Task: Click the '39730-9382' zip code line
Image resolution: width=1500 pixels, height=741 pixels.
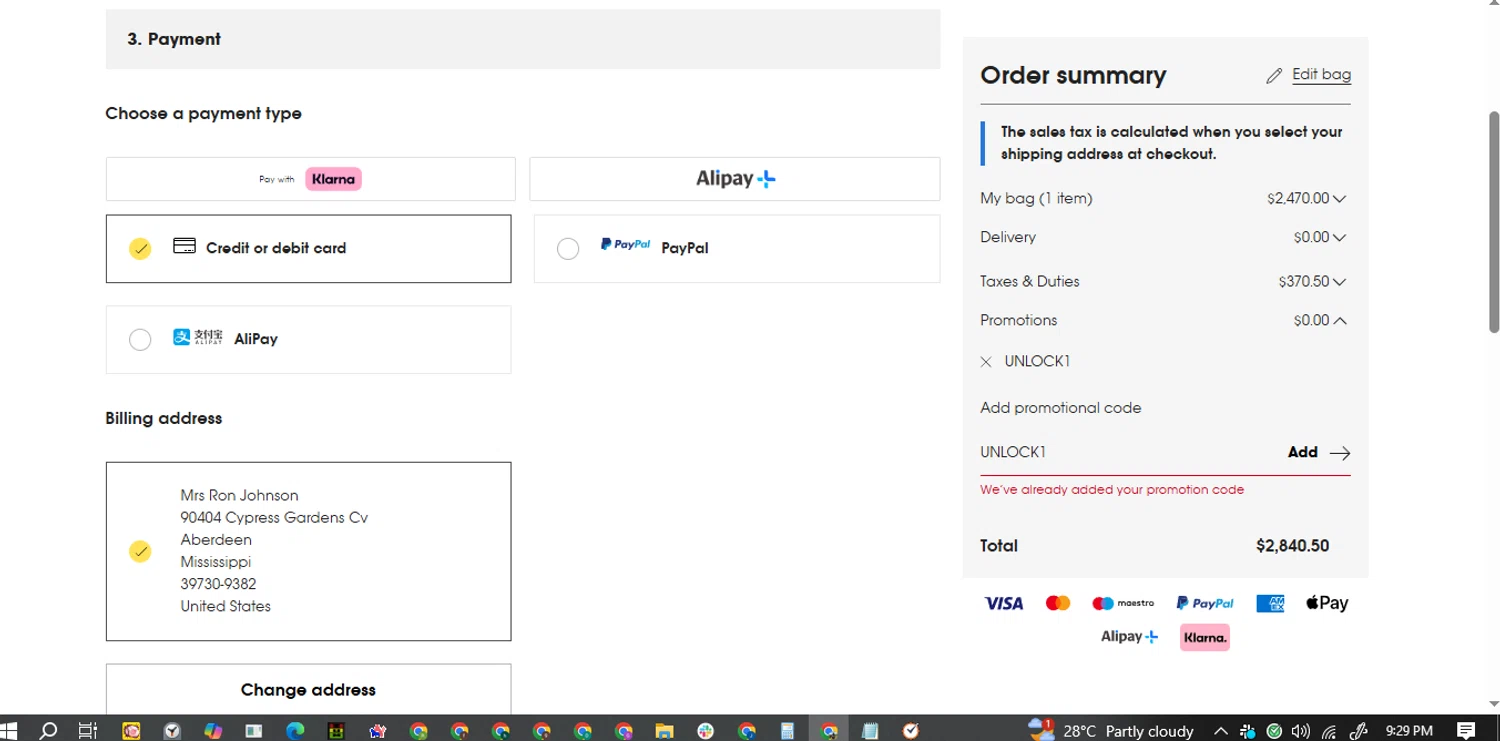Action: point(218,584)
